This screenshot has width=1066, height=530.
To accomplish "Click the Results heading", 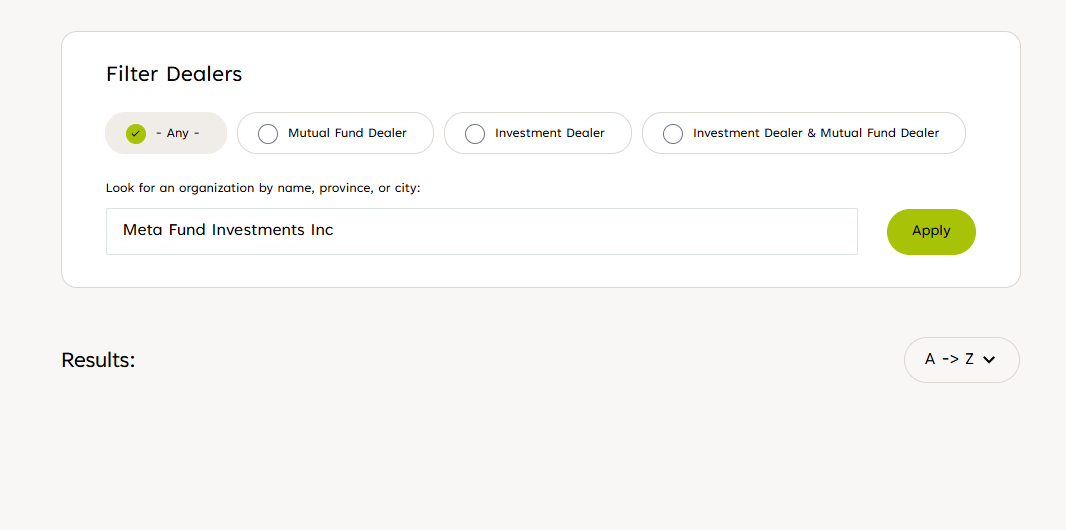I will pos(98,360).
